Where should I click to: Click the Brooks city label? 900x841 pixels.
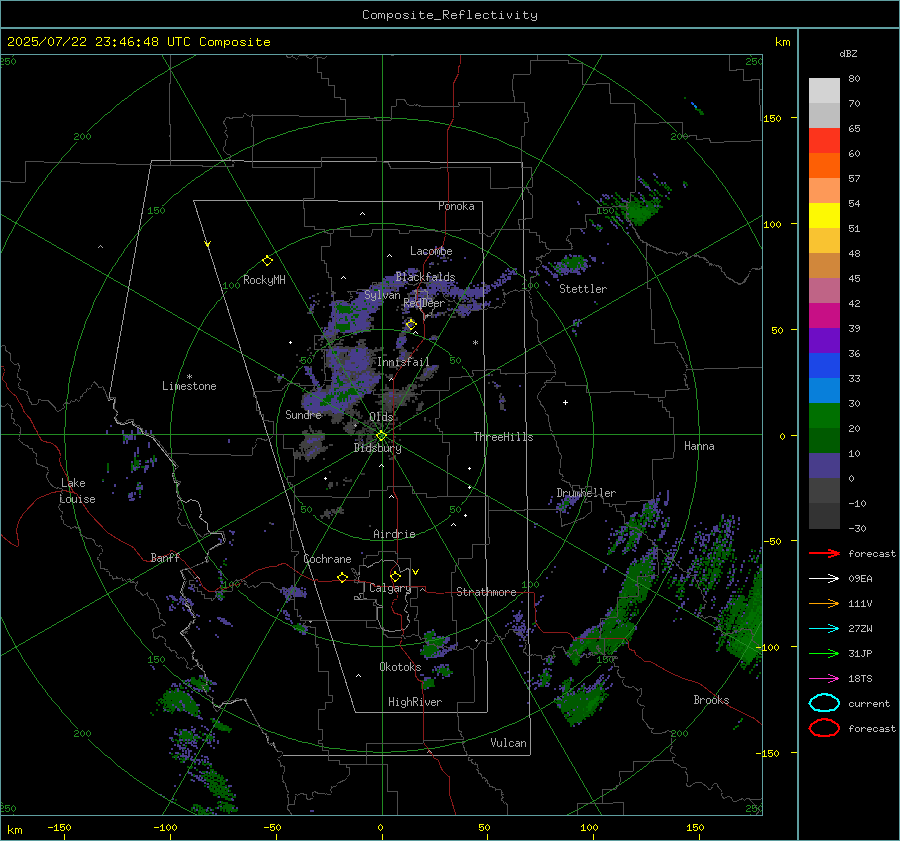[711, 700]
